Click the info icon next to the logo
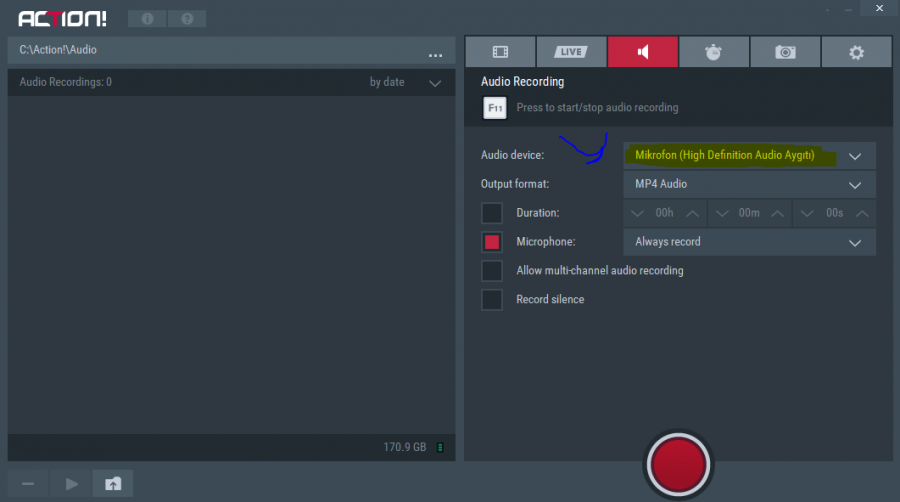 148,19
